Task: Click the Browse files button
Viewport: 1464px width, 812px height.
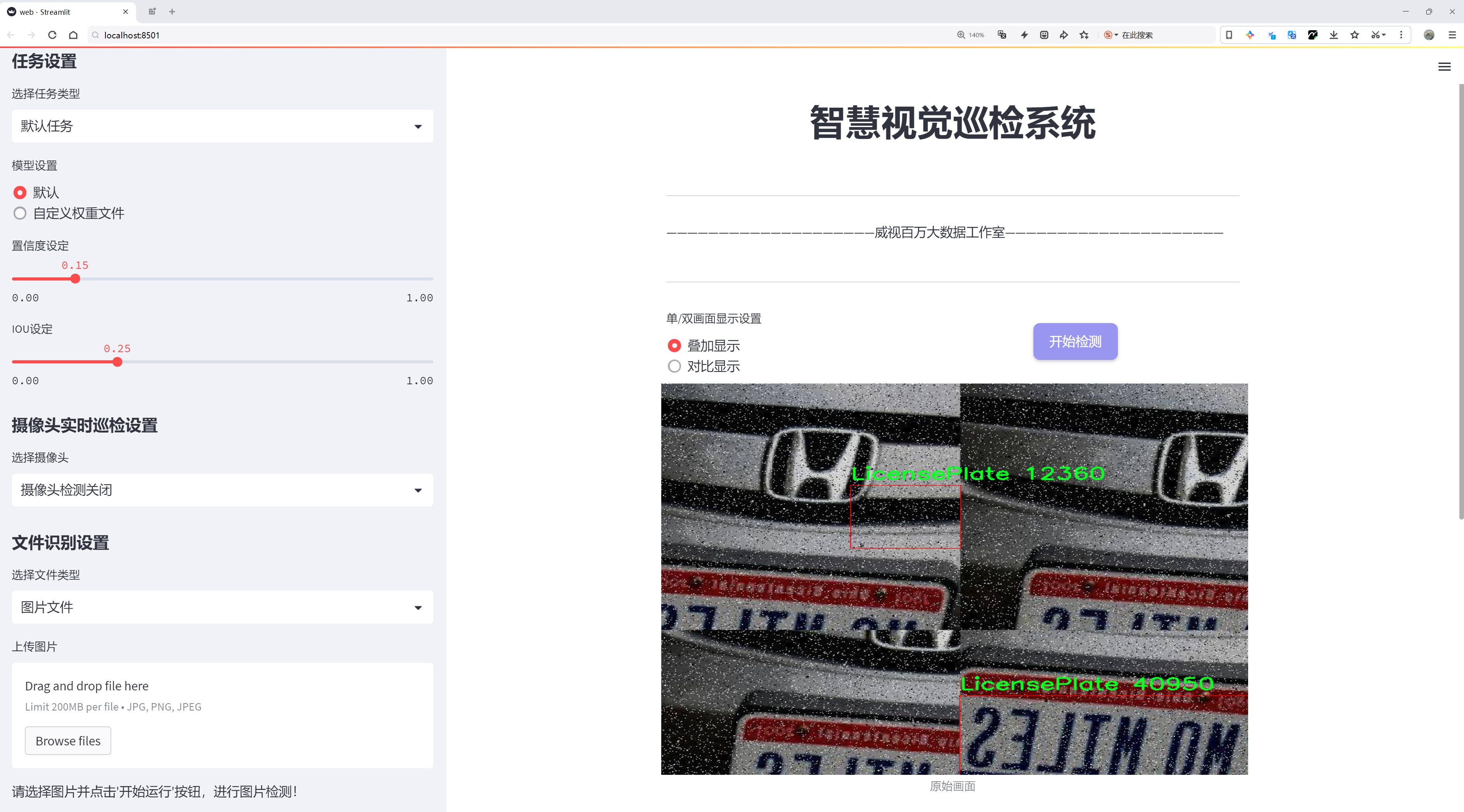Action: [67, 741]
